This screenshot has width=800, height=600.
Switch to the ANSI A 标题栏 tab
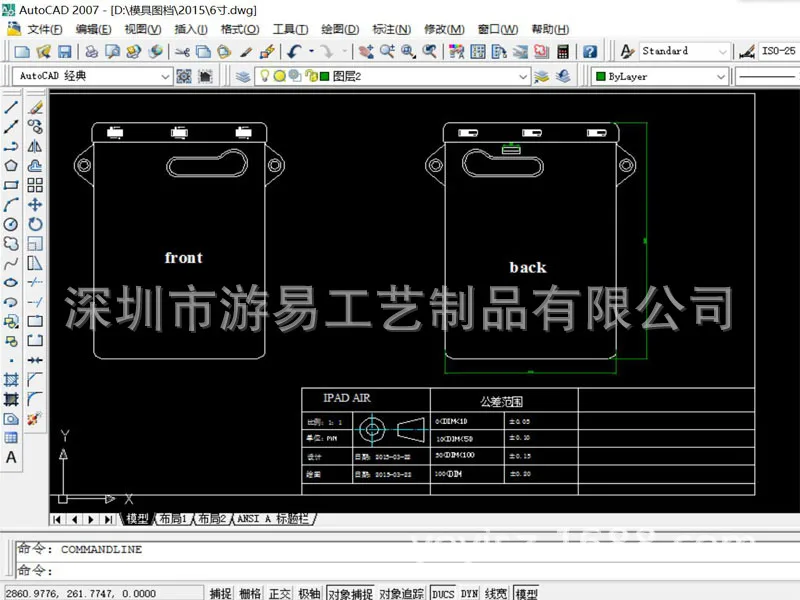[273, 519]
